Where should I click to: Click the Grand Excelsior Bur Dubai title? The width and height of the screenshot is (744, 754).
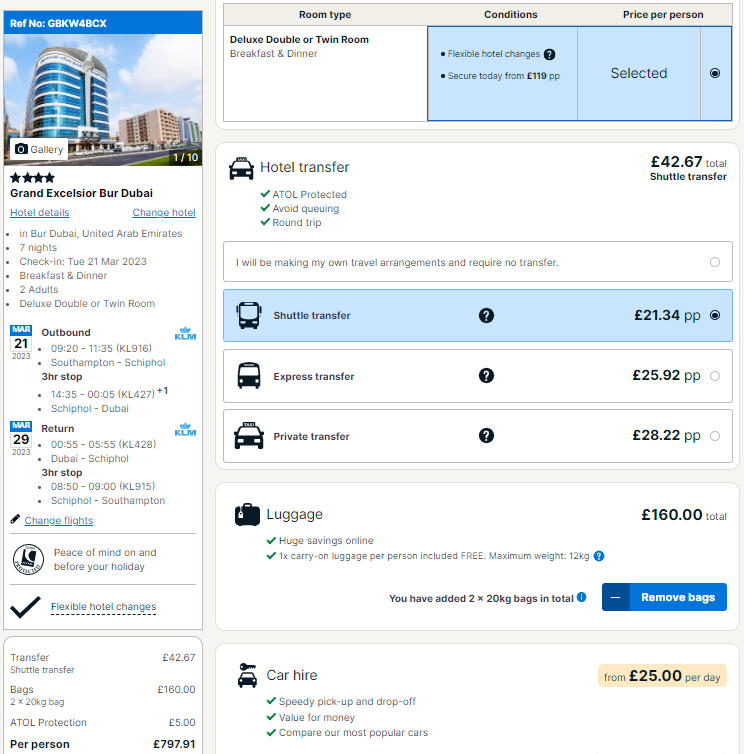[81, 193]
